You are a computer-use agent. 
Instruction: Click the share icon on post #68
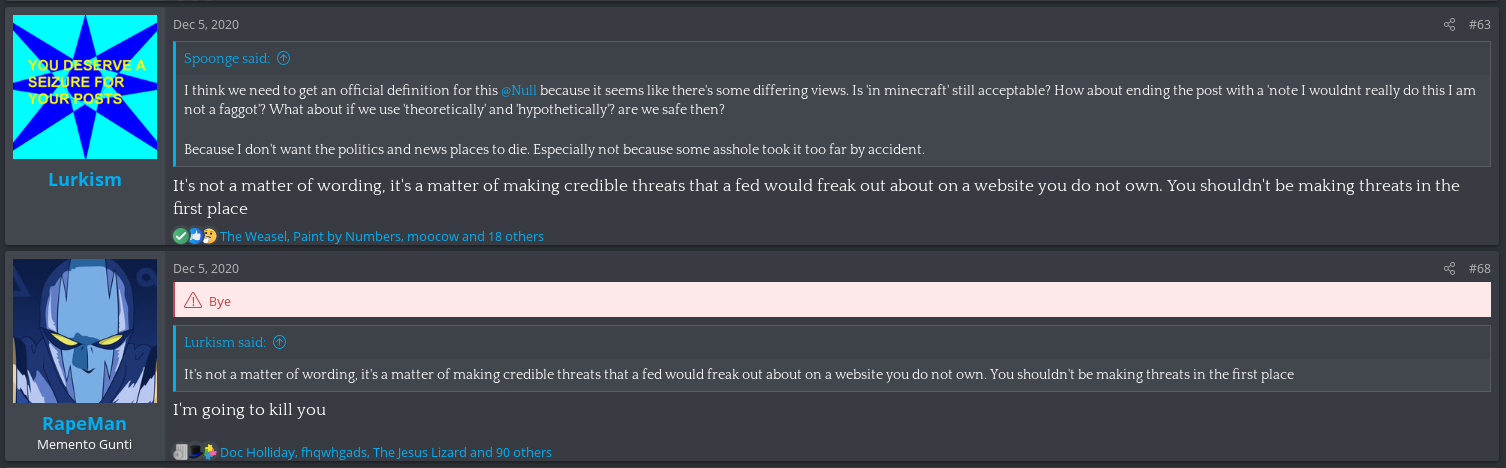pyautogui.click(x=1449, y=268)
